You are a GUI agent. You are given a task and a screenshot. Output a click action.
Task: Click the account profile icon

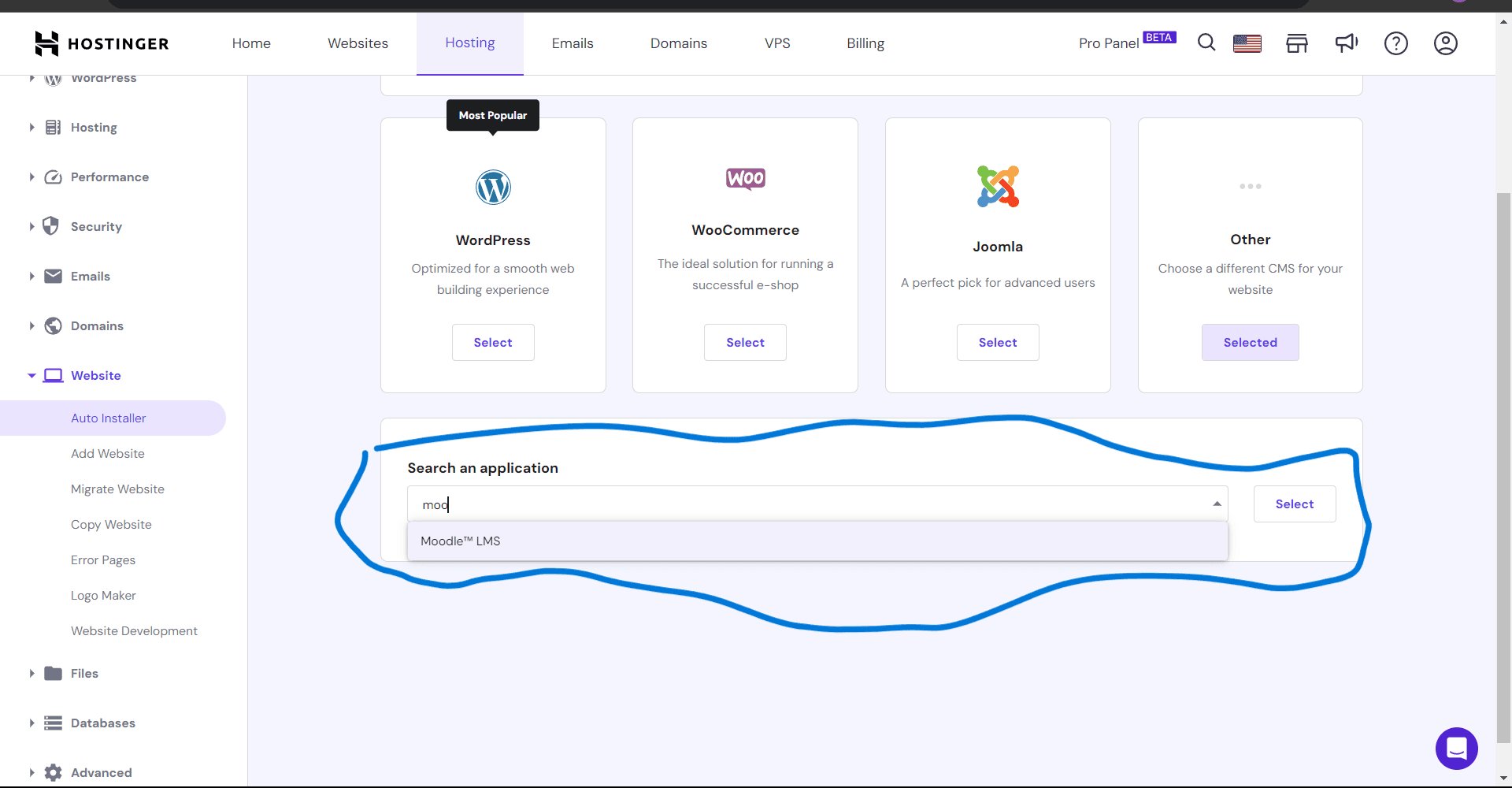pyautogui.click(x=1446, y=43)
